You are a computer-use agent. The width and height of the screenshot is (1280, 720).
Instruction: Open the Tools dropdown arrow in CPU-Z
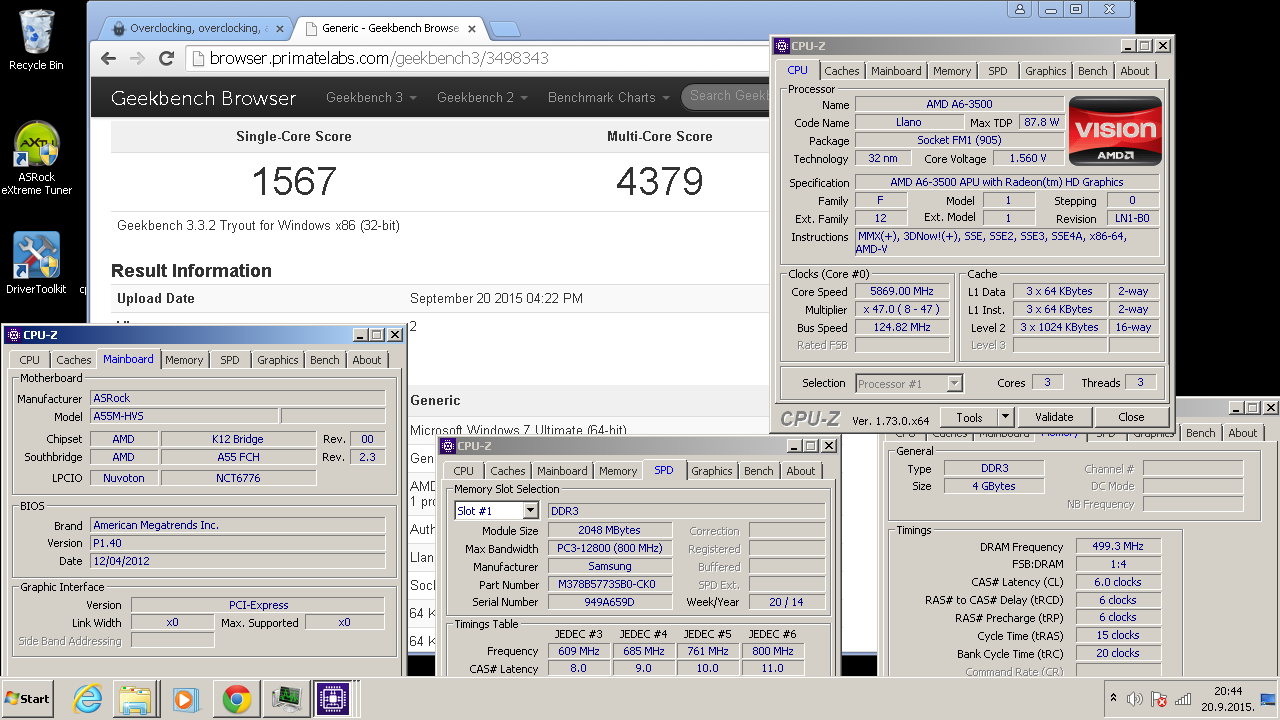tap(1006, 417)
